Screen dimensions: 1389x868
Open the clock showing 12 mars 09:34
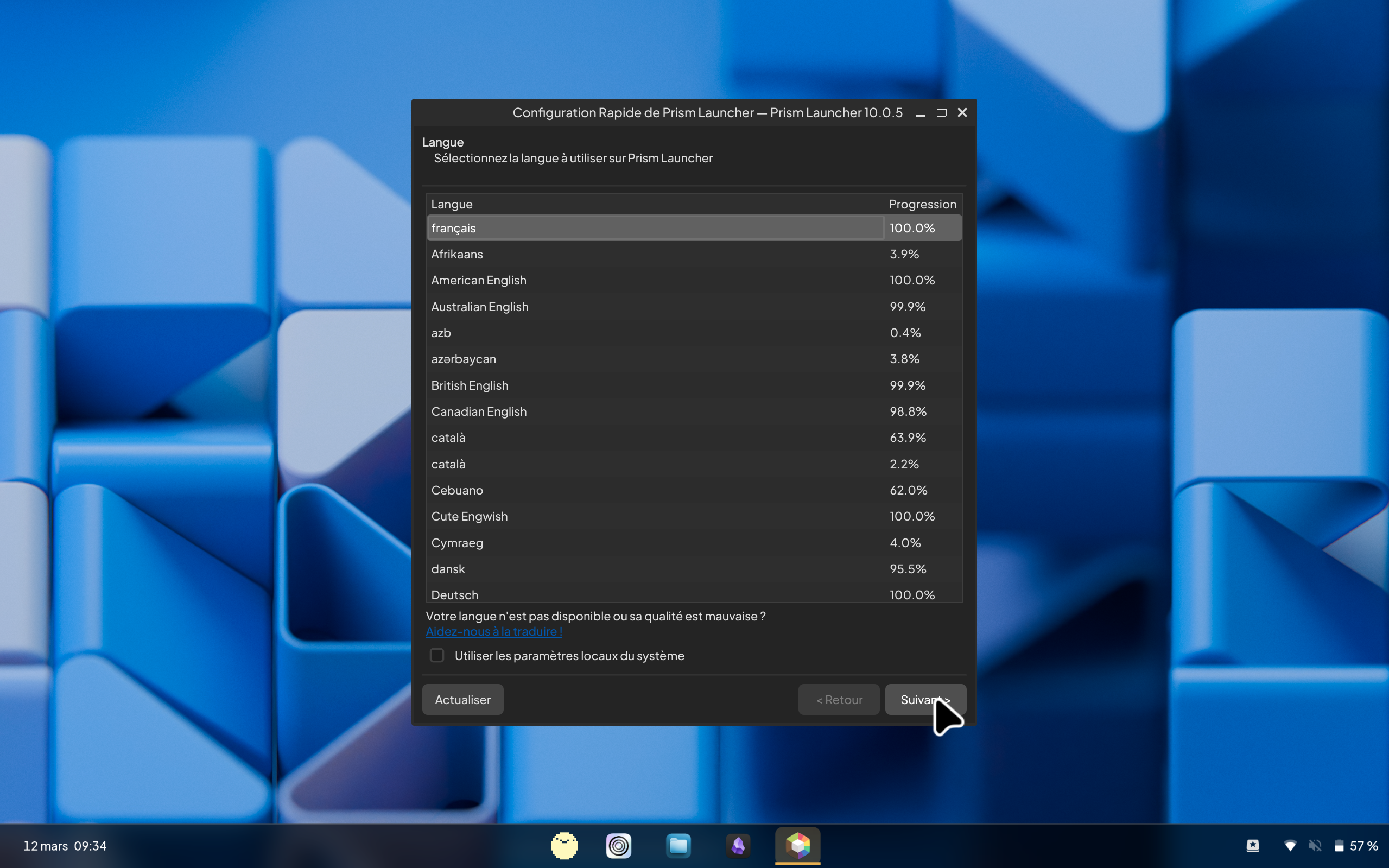tap(65, 846)
